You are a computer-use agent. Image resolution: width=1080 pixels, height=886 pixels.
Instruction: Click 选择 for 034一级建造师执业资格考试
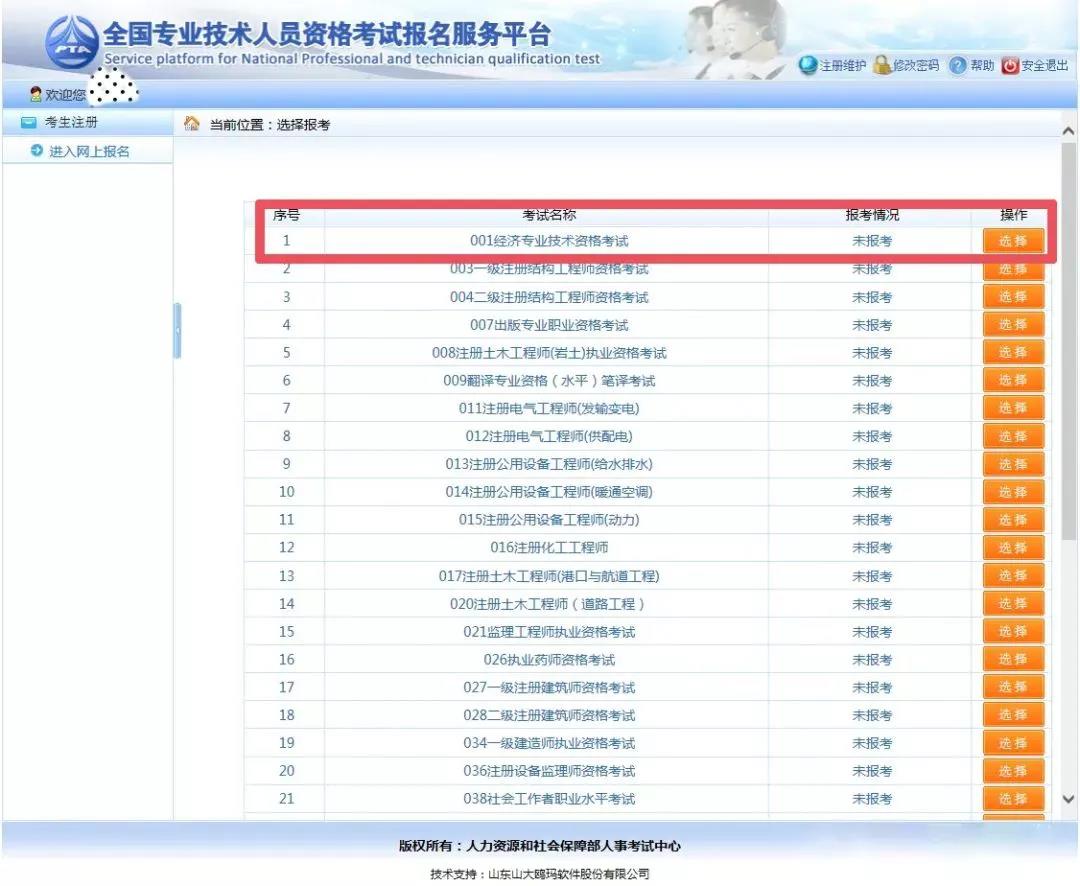(1013, 743)
